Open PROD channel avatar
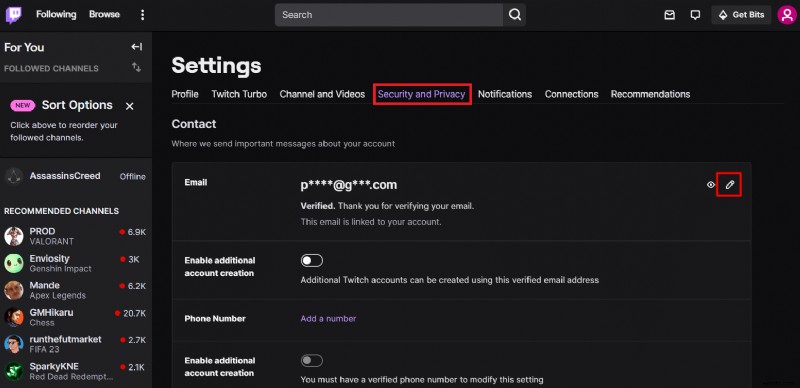Image resolution: width=800 pixels, height=388 pixels. 14,236
